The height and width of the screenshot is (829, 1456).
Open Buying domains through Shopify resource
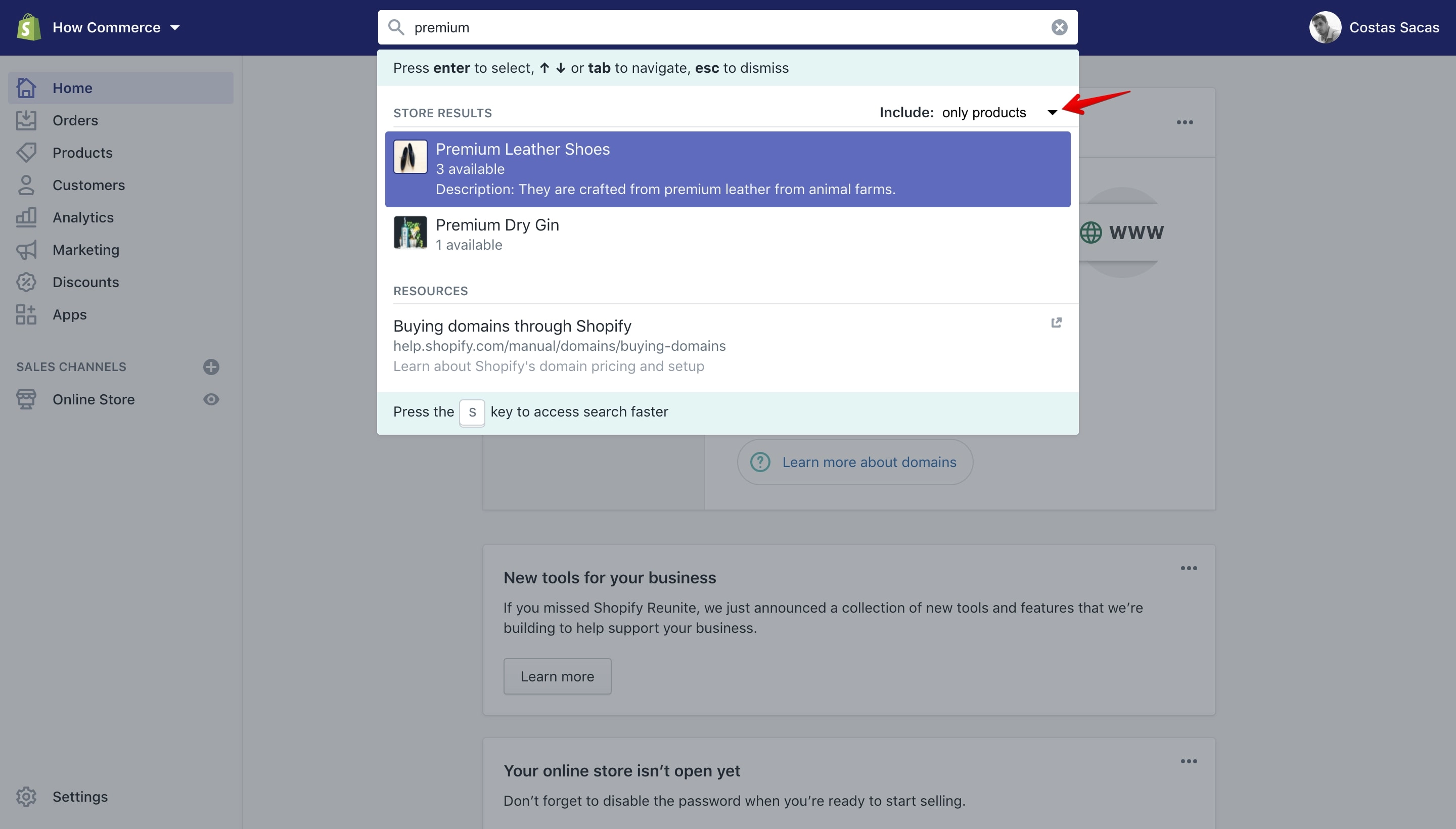727,346
